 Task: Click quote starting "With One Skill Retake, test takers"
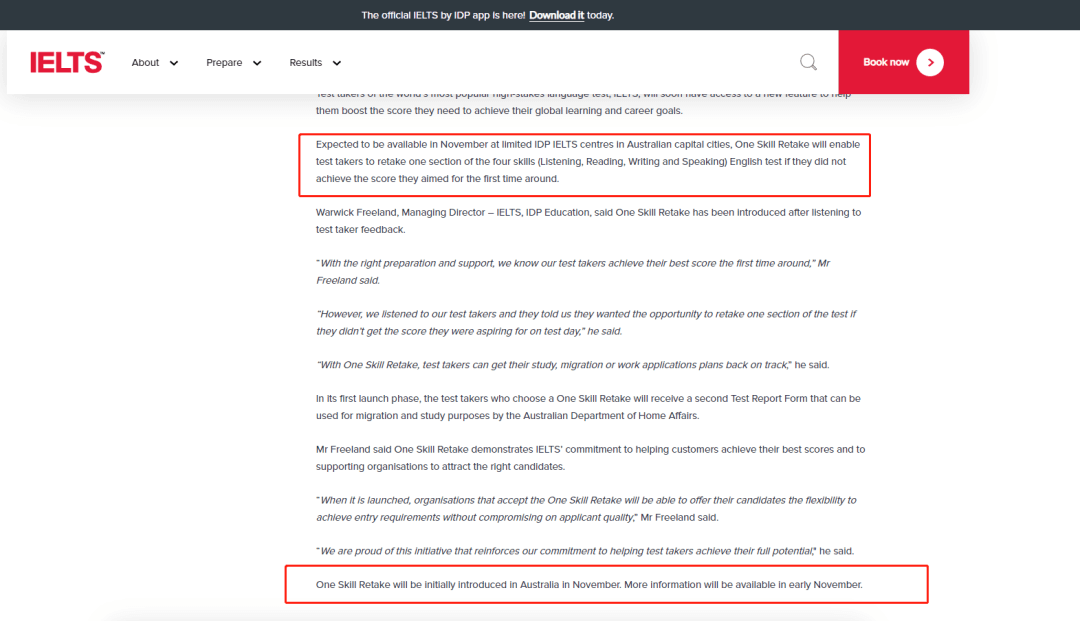(x=572, y=365)
